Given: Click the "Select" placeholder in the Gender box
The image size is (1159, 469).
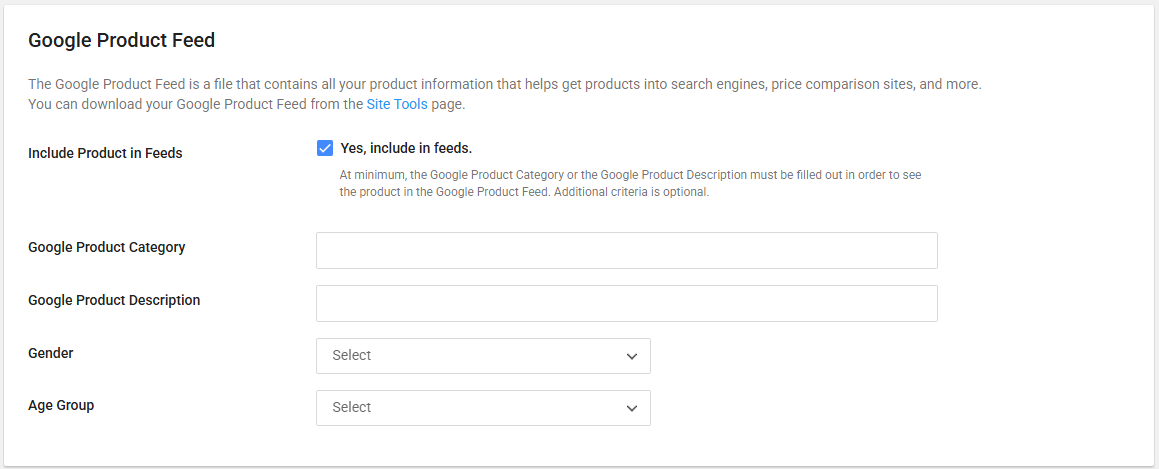Looking at the screenshot, I should tap(352, 356).
